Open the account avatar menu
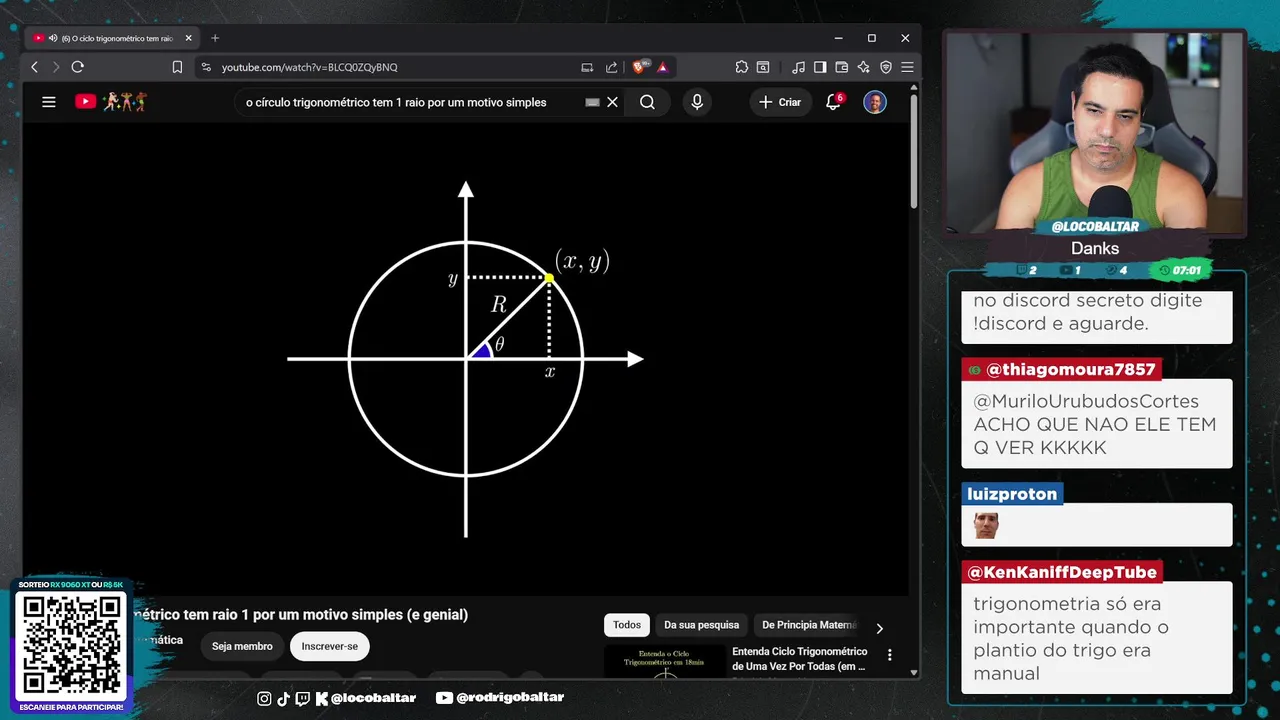 coord(875,102)
